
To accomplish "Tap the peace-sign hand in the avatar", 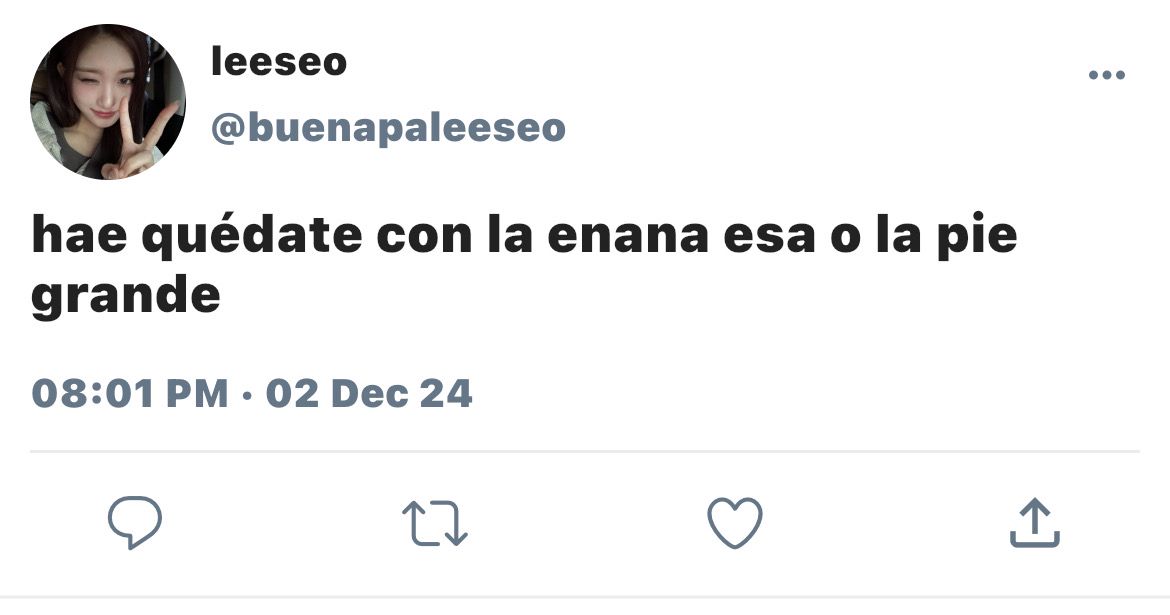I will click(131, 142).
